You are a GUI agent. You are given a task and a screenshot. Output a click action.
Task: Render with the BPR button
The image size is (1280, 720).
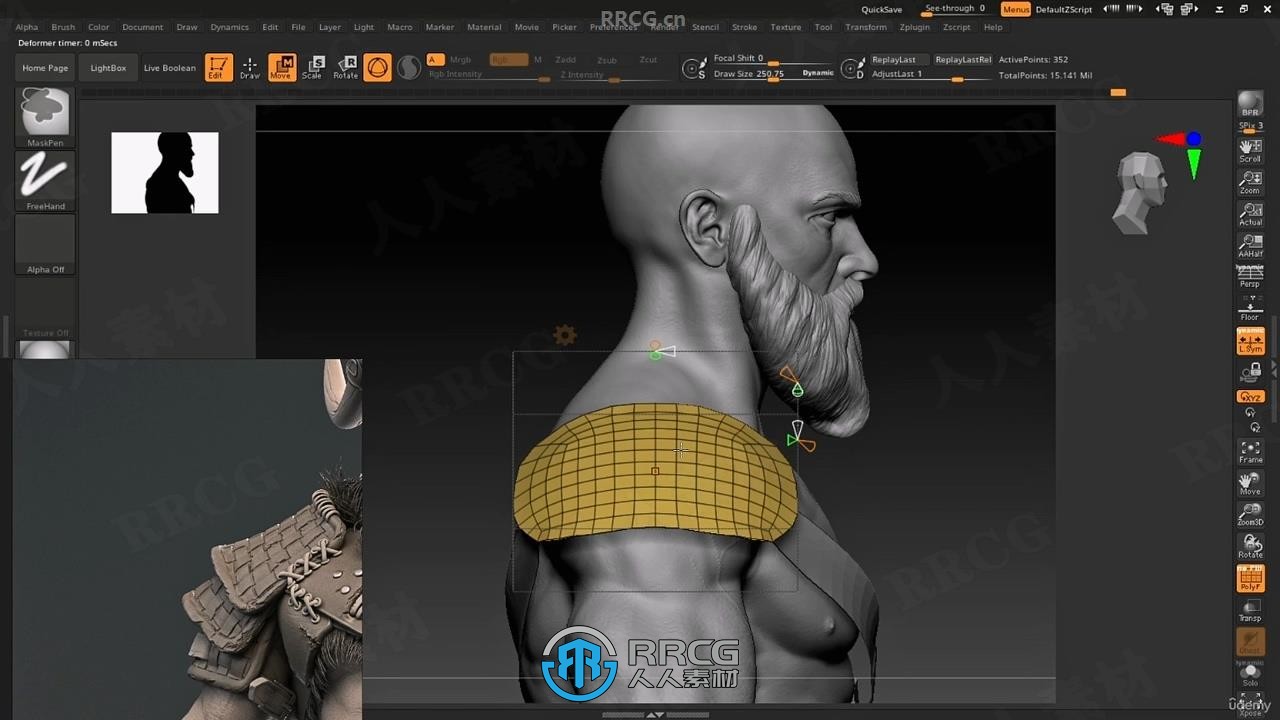click(x=1250, y=104)
